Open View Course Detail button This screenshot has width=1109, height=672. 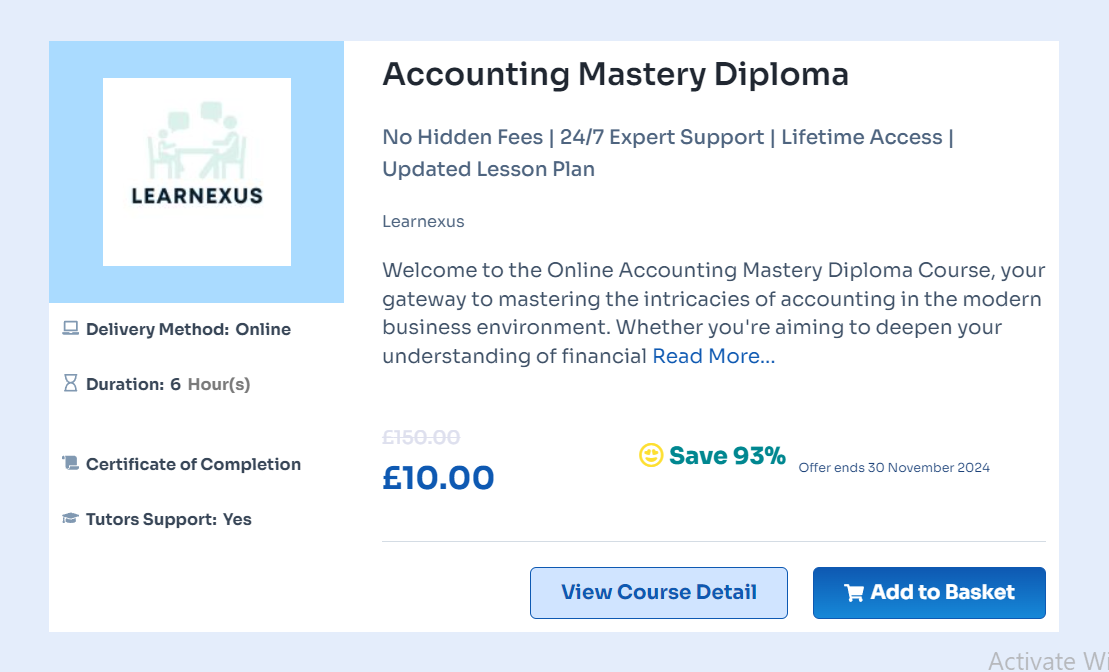[x=658, y=592]
